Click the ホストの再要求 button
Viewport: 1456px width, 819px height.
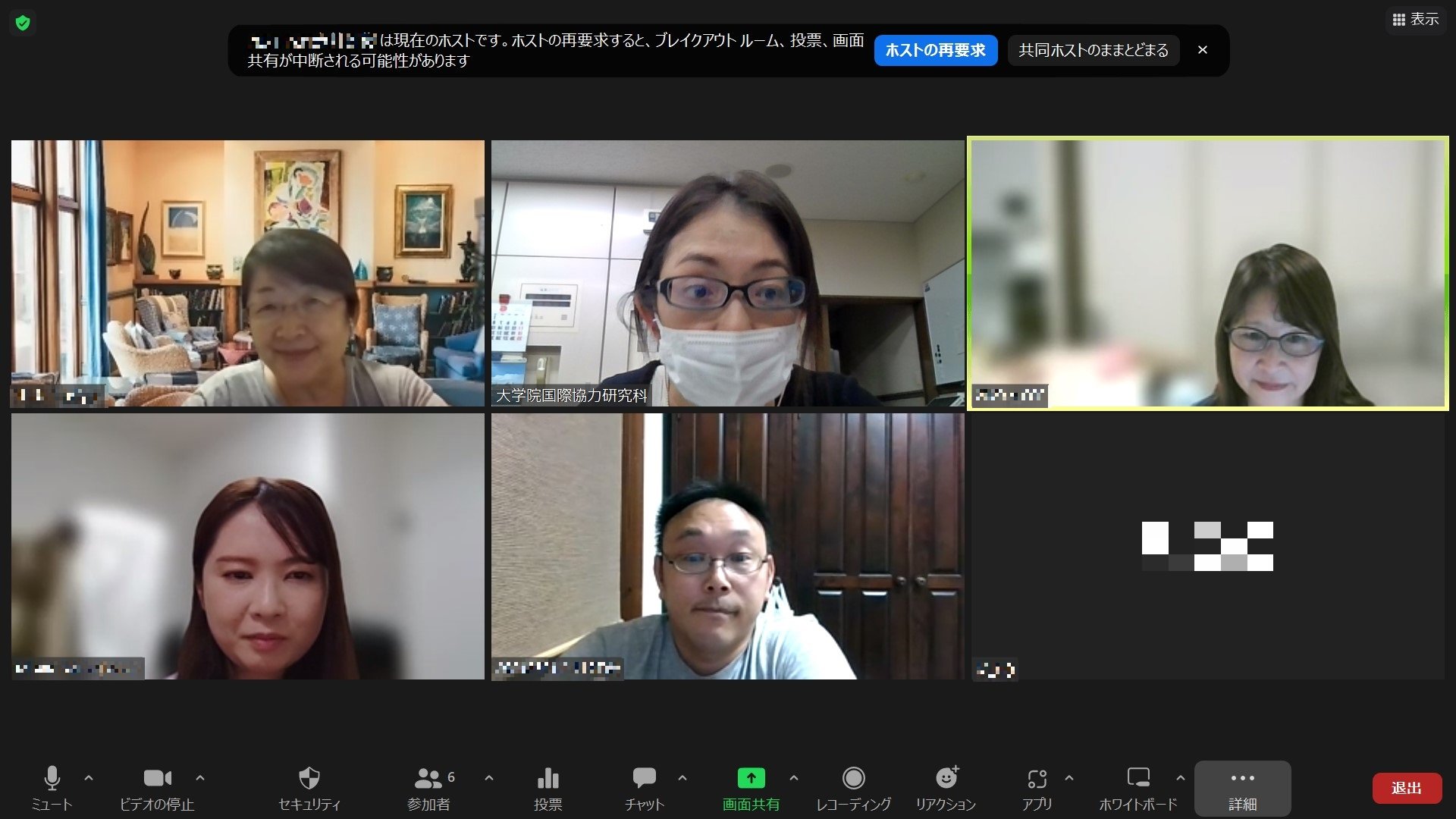click(x=935, y=51)
